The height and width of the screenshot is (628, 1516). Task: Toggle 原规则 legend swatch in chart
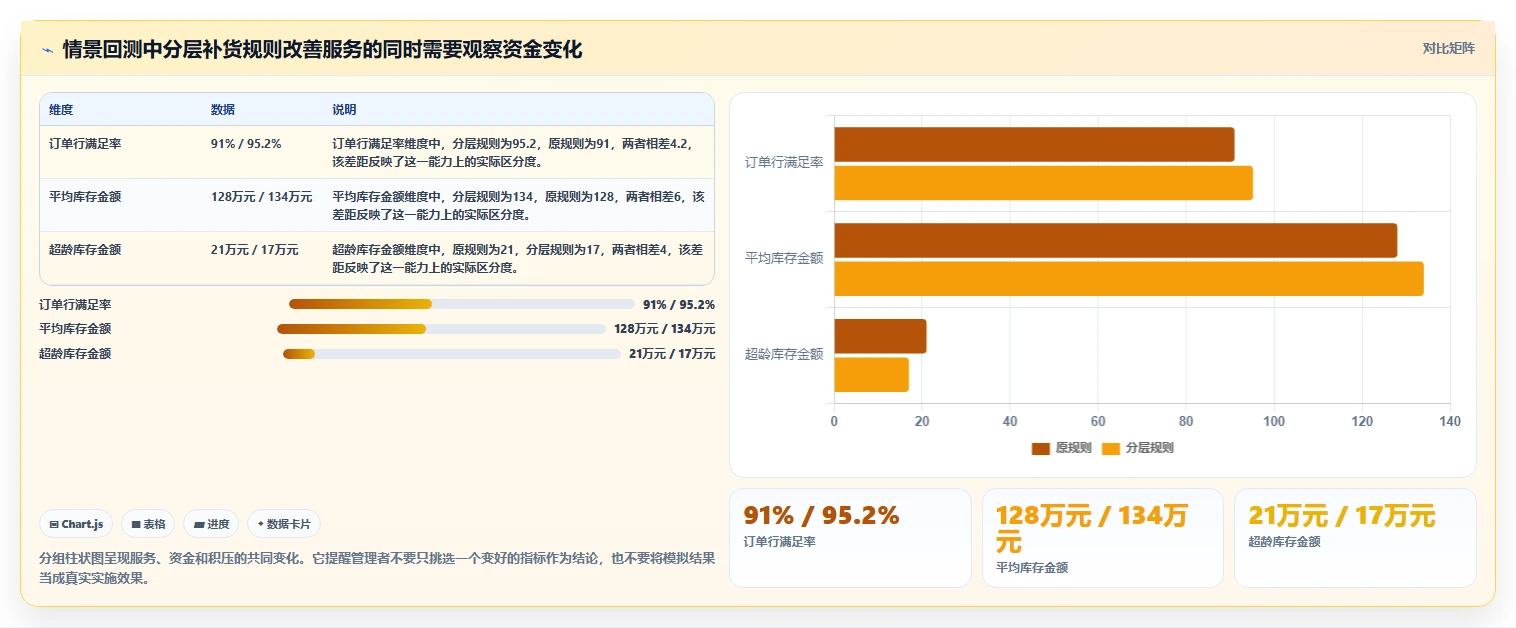(x=1041, y=448)
